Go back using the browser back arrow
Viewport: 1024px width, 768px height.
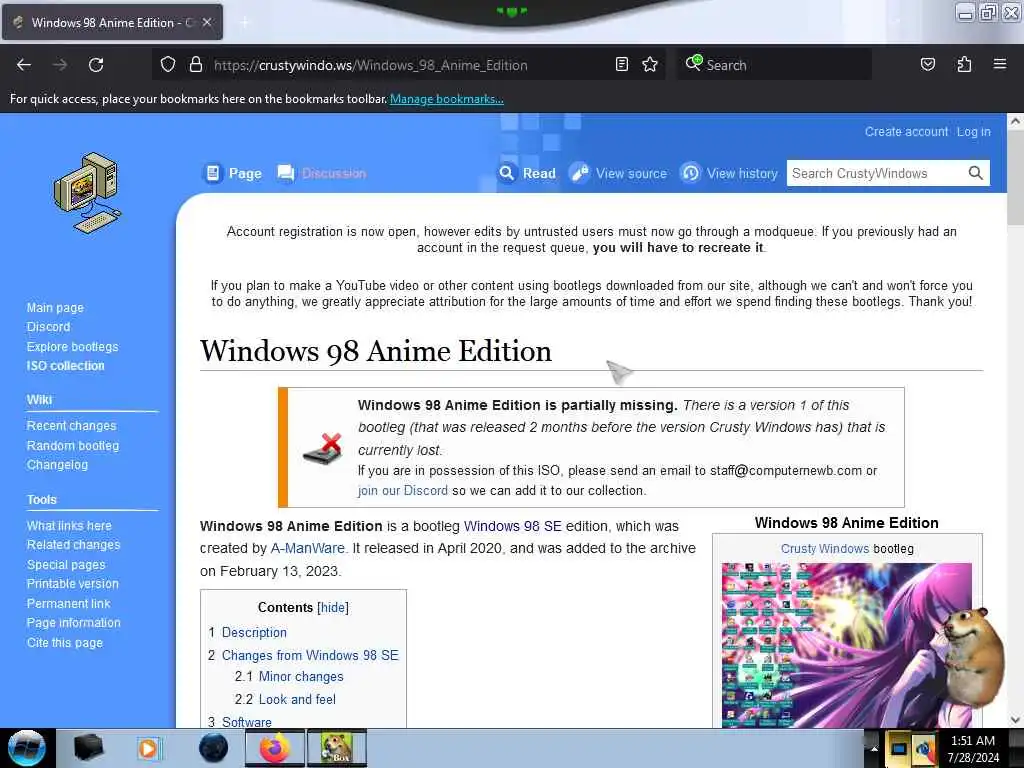[24, 65]
